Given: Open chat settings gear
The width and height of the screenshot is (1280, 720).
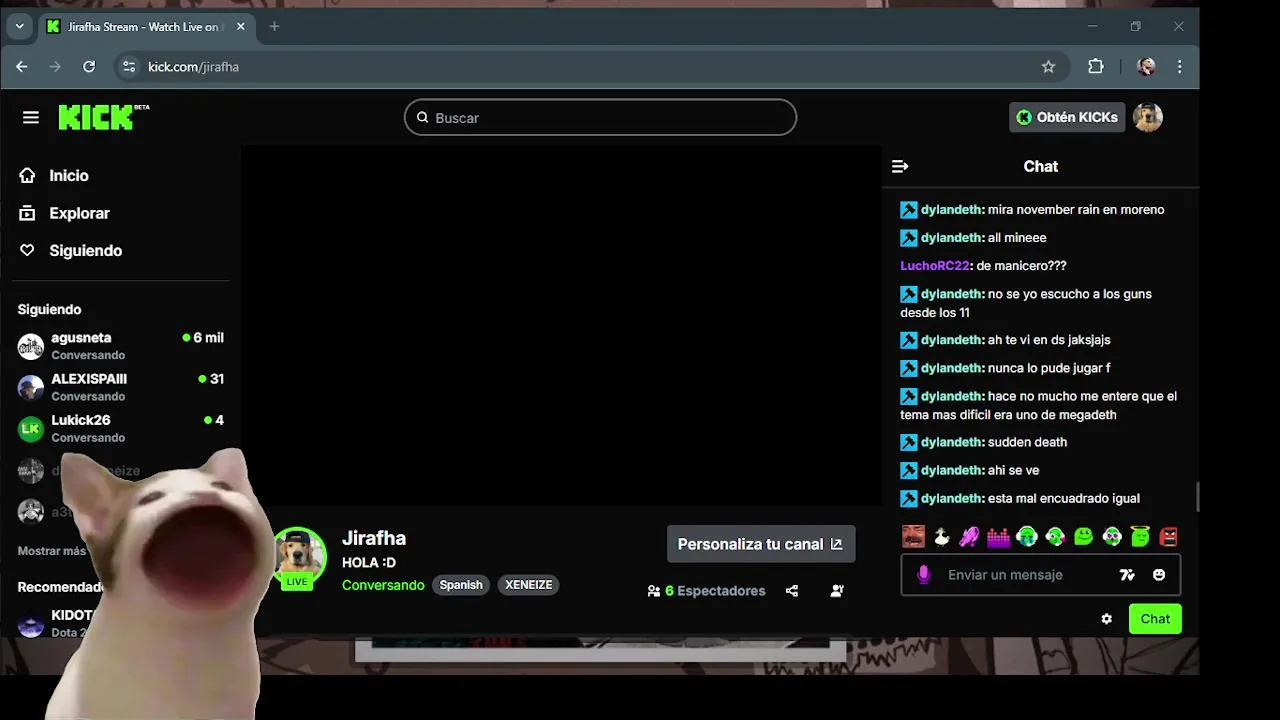Looking at the screenshot, I should tap(1106, 619).
